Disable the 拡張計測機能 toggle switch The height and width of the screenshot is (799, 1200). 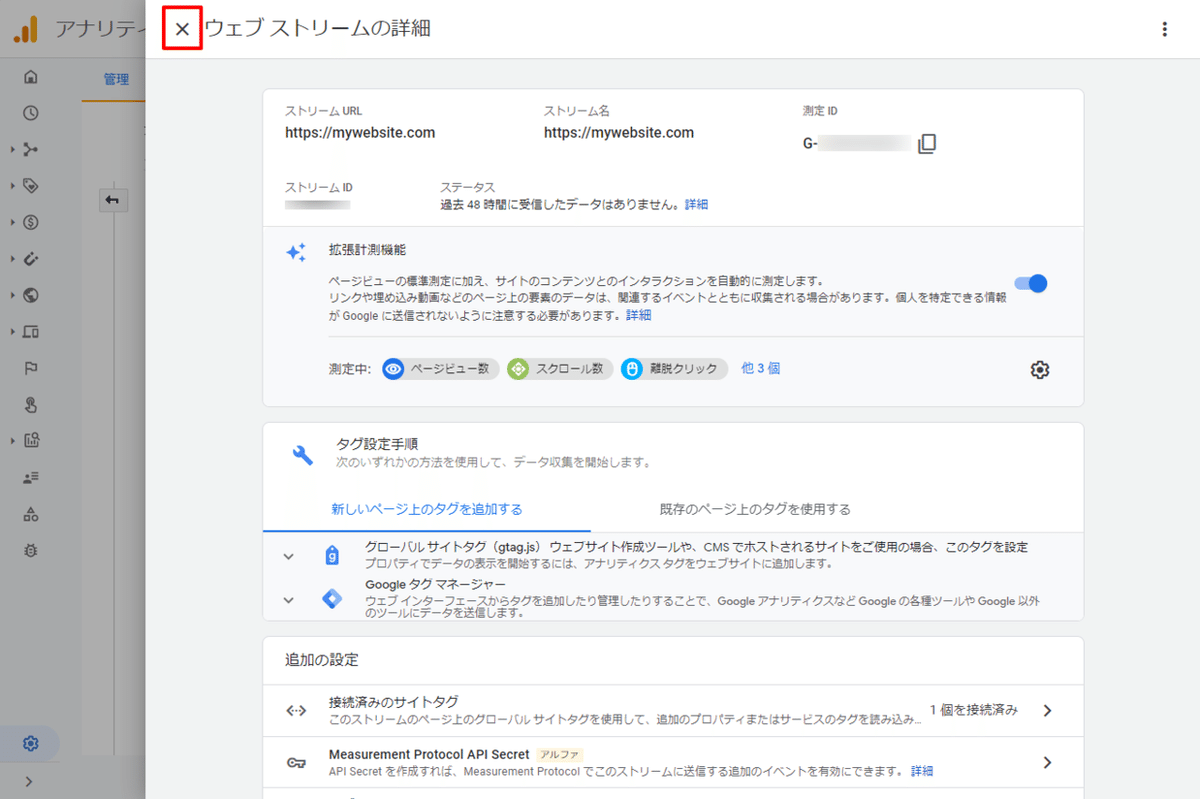tap(1029, 283)
